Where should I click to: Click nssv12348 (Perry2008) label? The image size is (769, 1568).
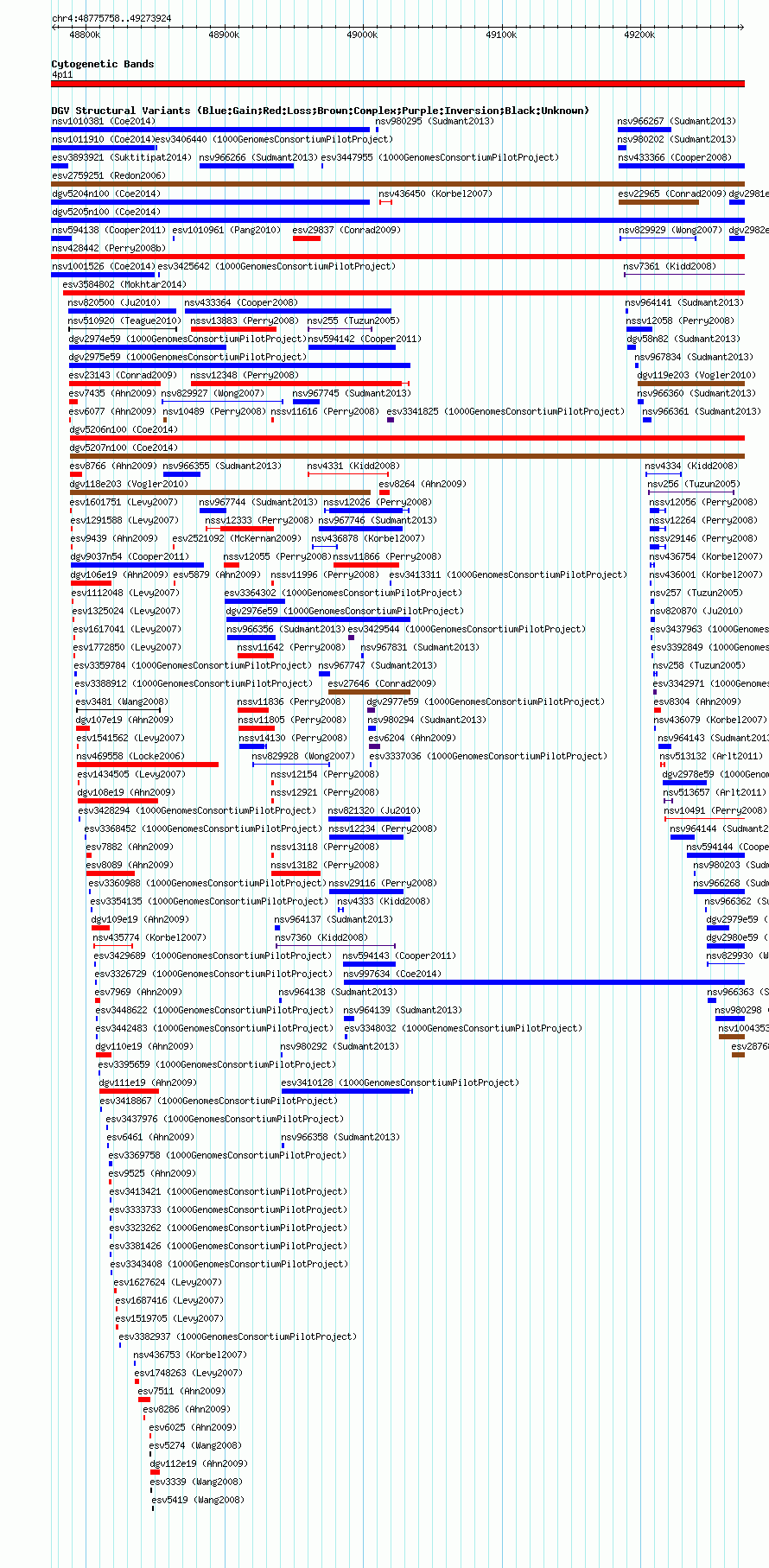245,375
